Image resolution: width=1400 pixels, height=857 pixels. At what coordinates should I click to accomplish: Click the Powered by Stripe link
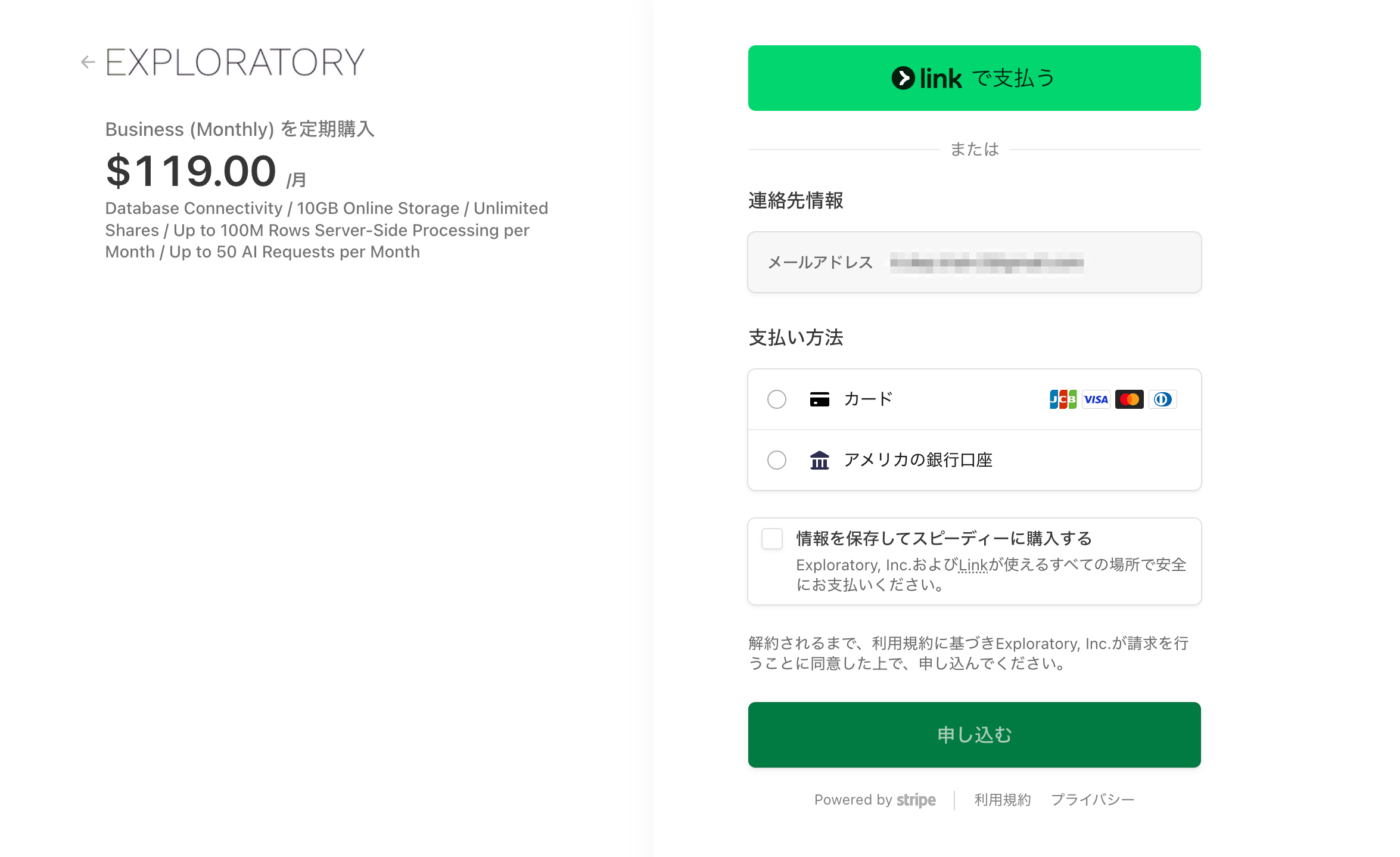pyautogui.click(x=875, y=800)
